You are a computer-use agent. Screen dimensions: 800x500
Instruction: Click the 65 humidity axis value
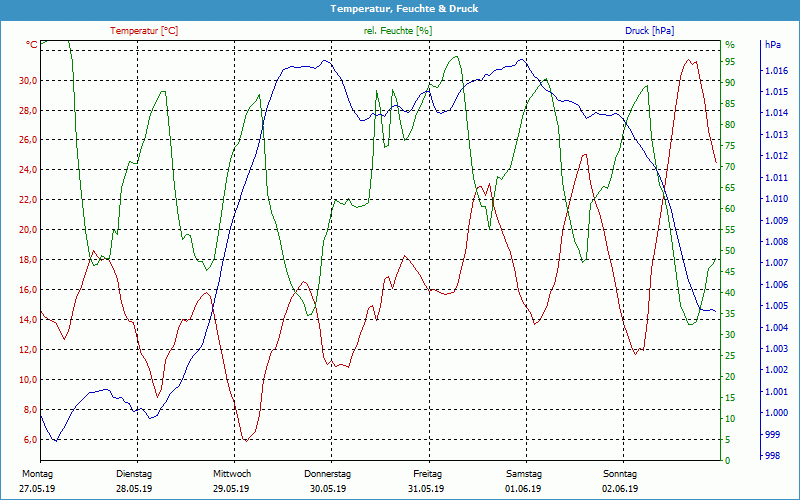point(730,188)
